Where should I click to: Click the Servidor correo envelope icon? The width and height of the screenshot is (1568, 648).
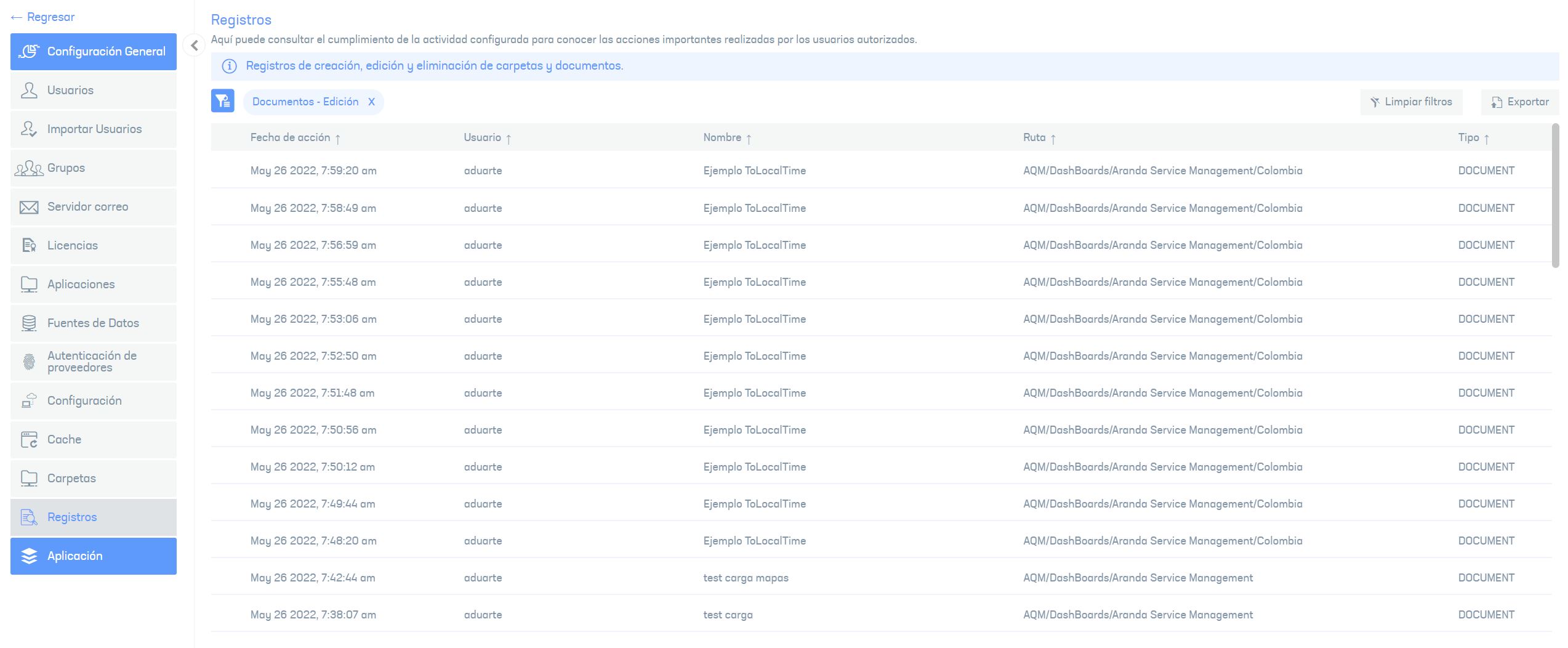point(29,207)
